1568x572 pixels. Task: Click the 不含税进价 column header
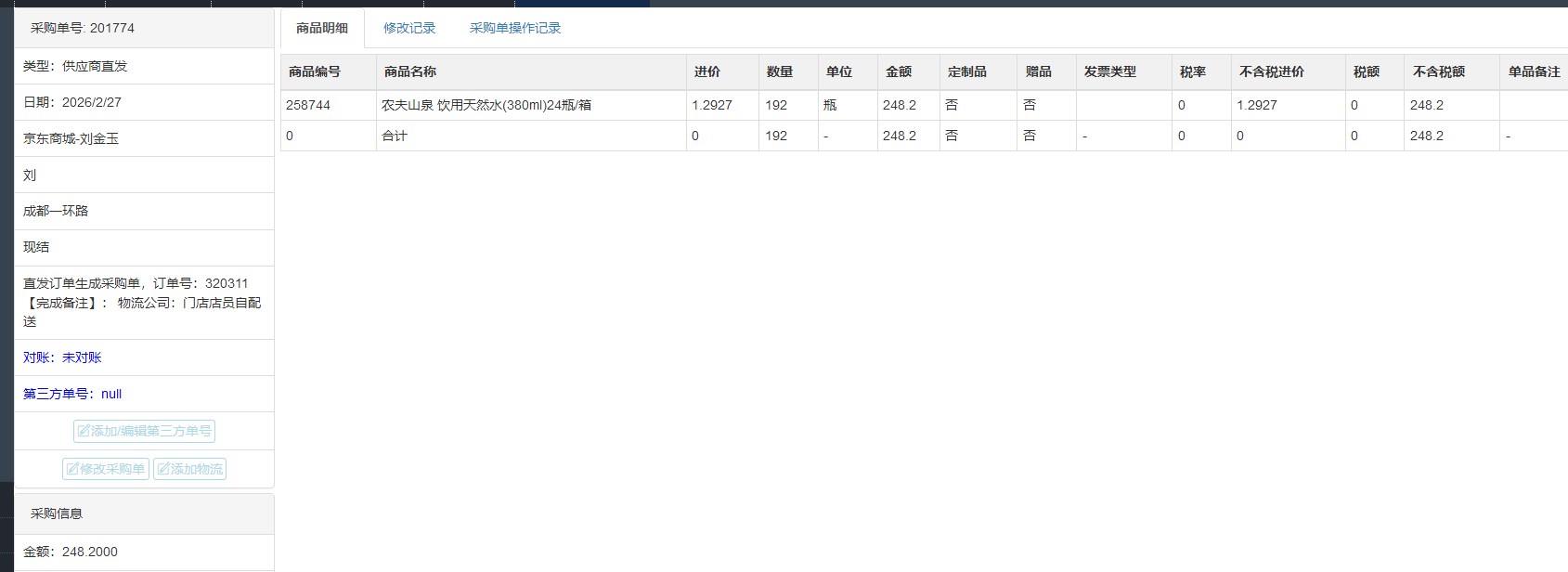[x=1272, y=71]
